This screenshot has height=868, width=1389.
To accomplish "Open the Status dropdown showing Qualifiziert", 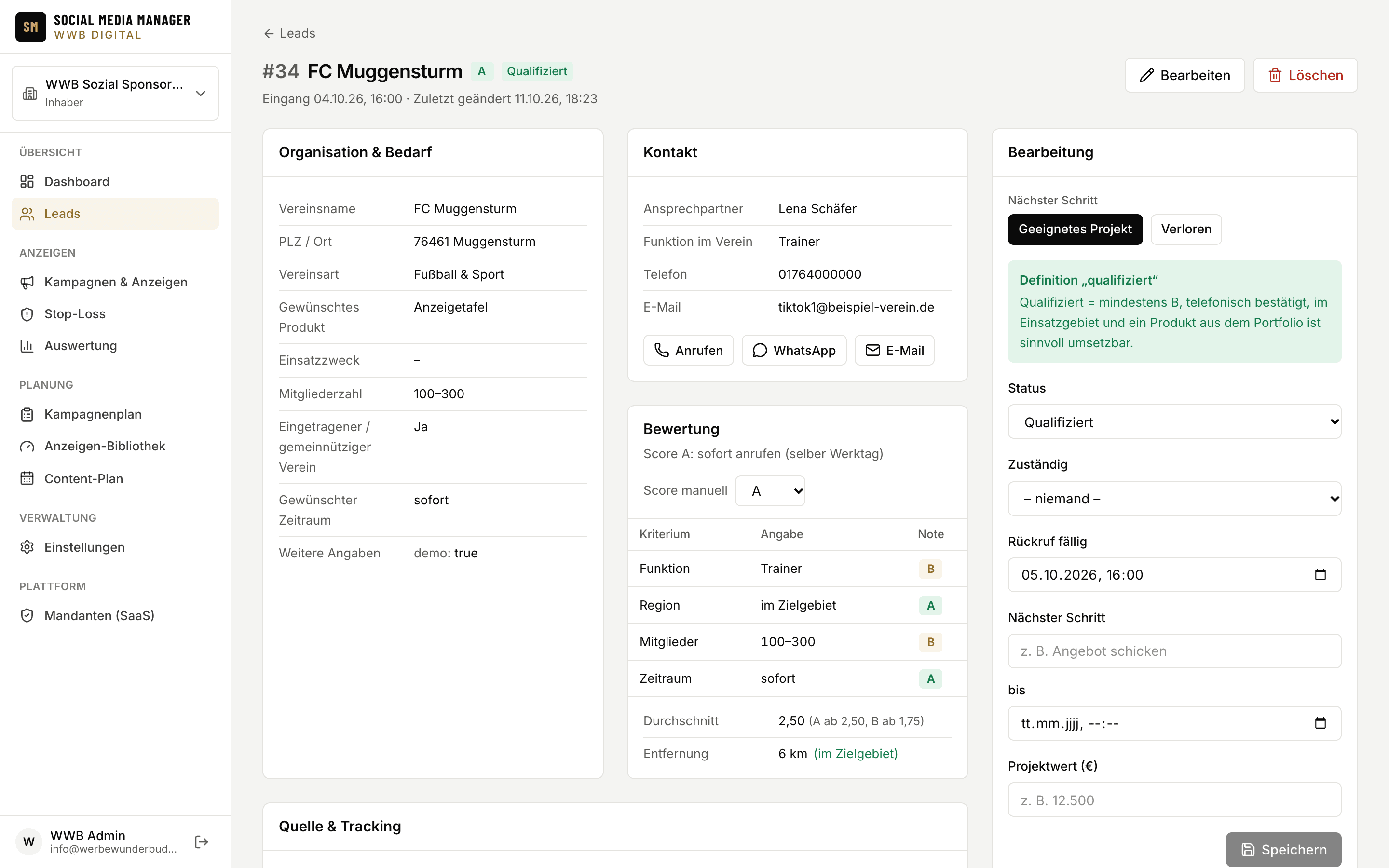I will (x=1174, y=422).
